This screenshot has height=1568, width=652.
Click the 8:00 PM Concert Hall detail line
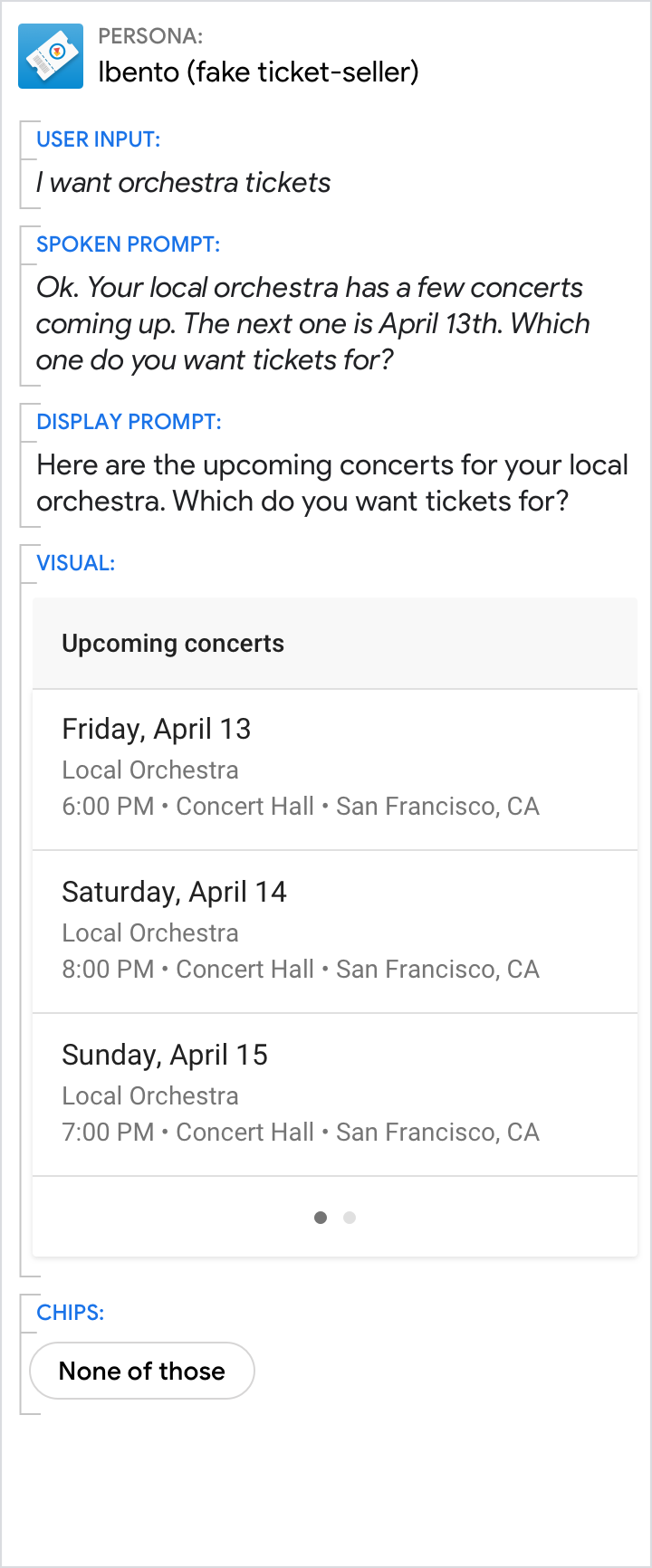(301, 970)
